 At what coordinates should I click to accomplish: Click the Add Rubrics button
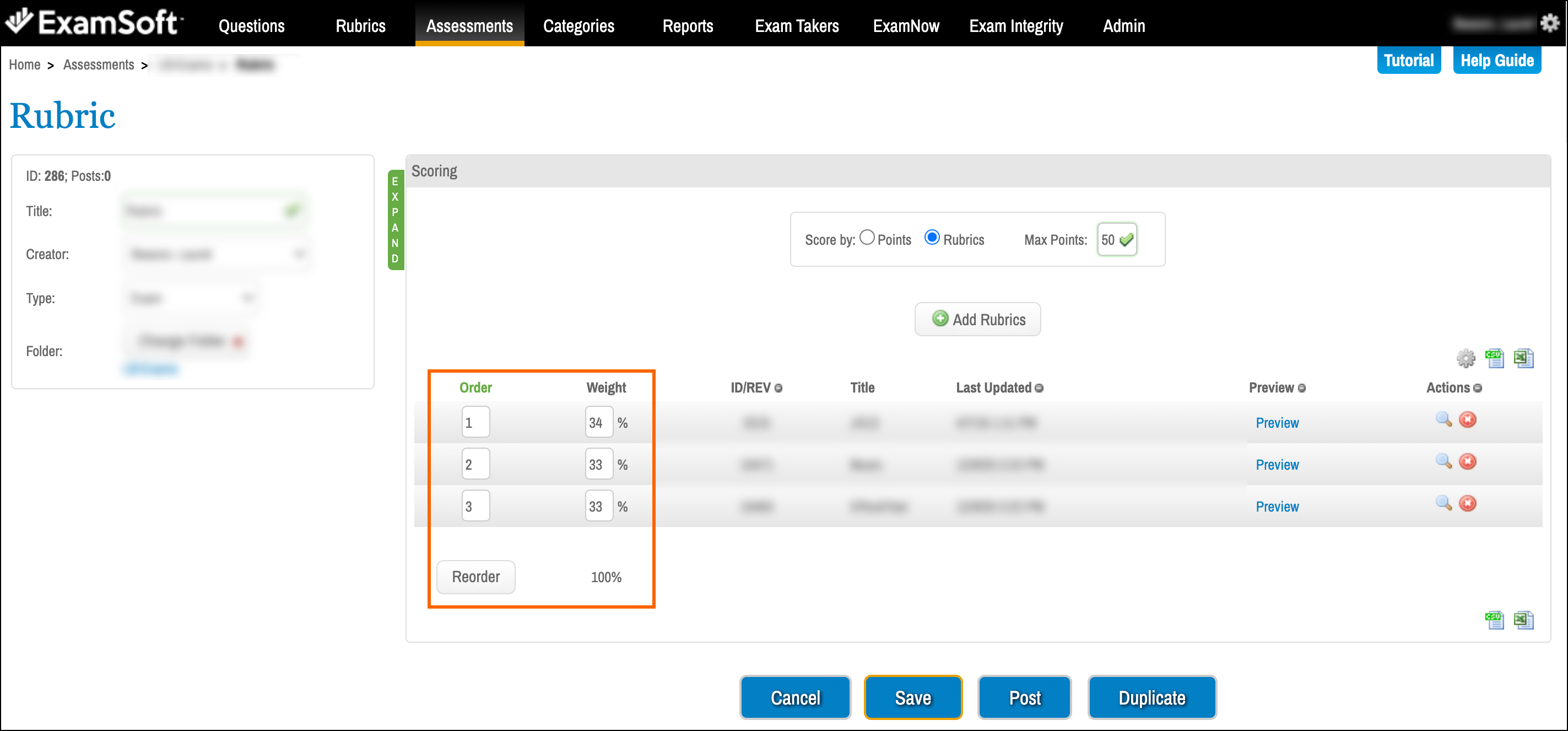[977, 319]
